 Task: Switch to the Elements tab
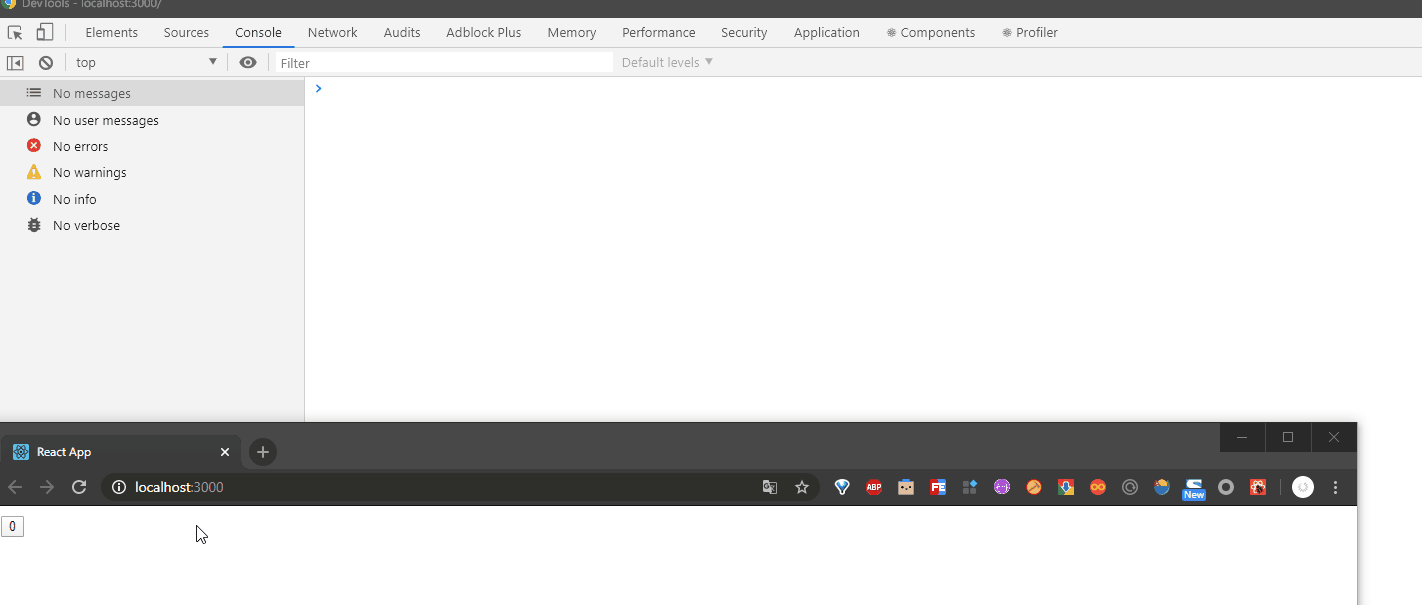[112, 32]
